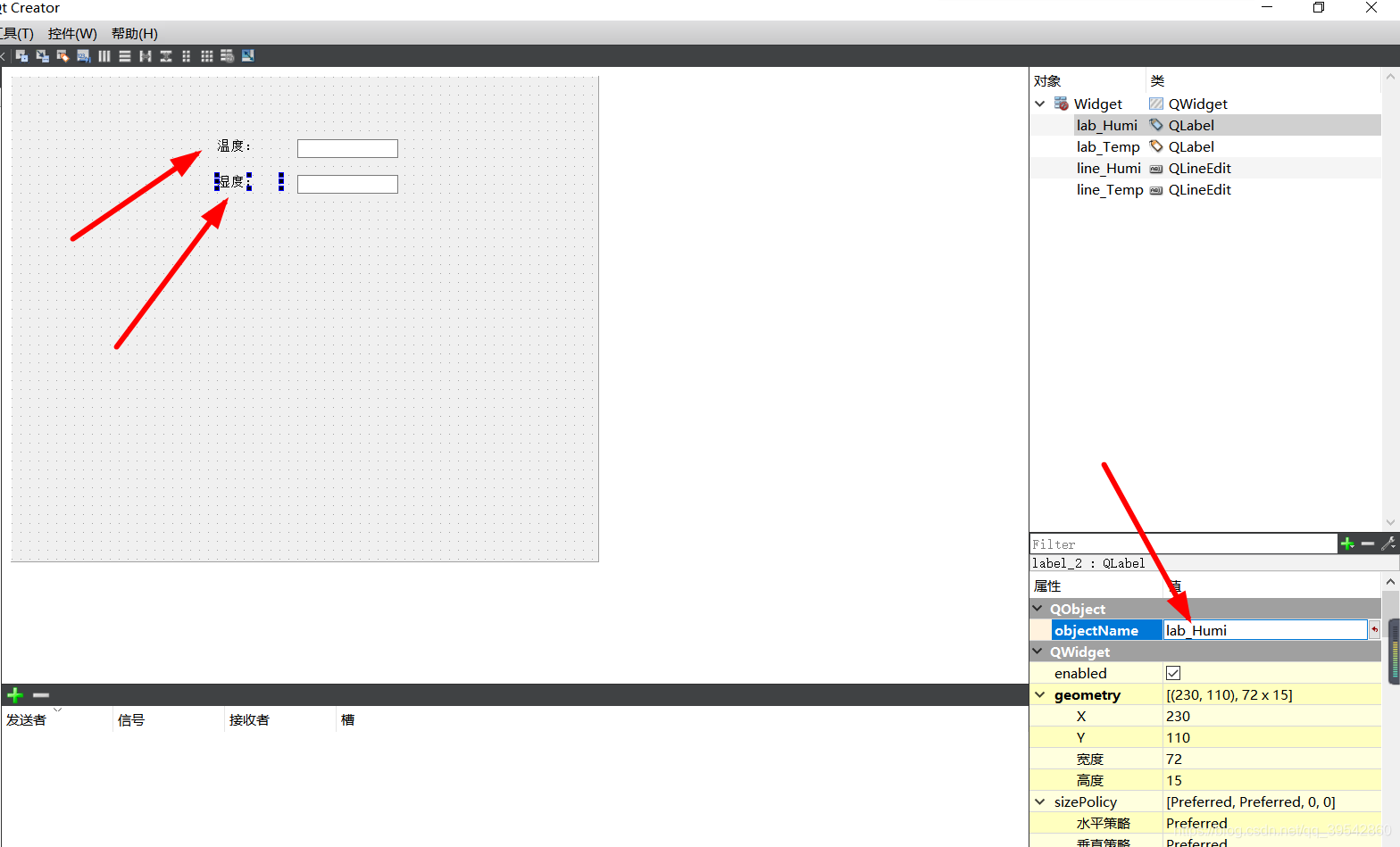This screenshot has width=1400, height=847.
Task: Add a dynamic property with green plus
Action: (1347, 544)
